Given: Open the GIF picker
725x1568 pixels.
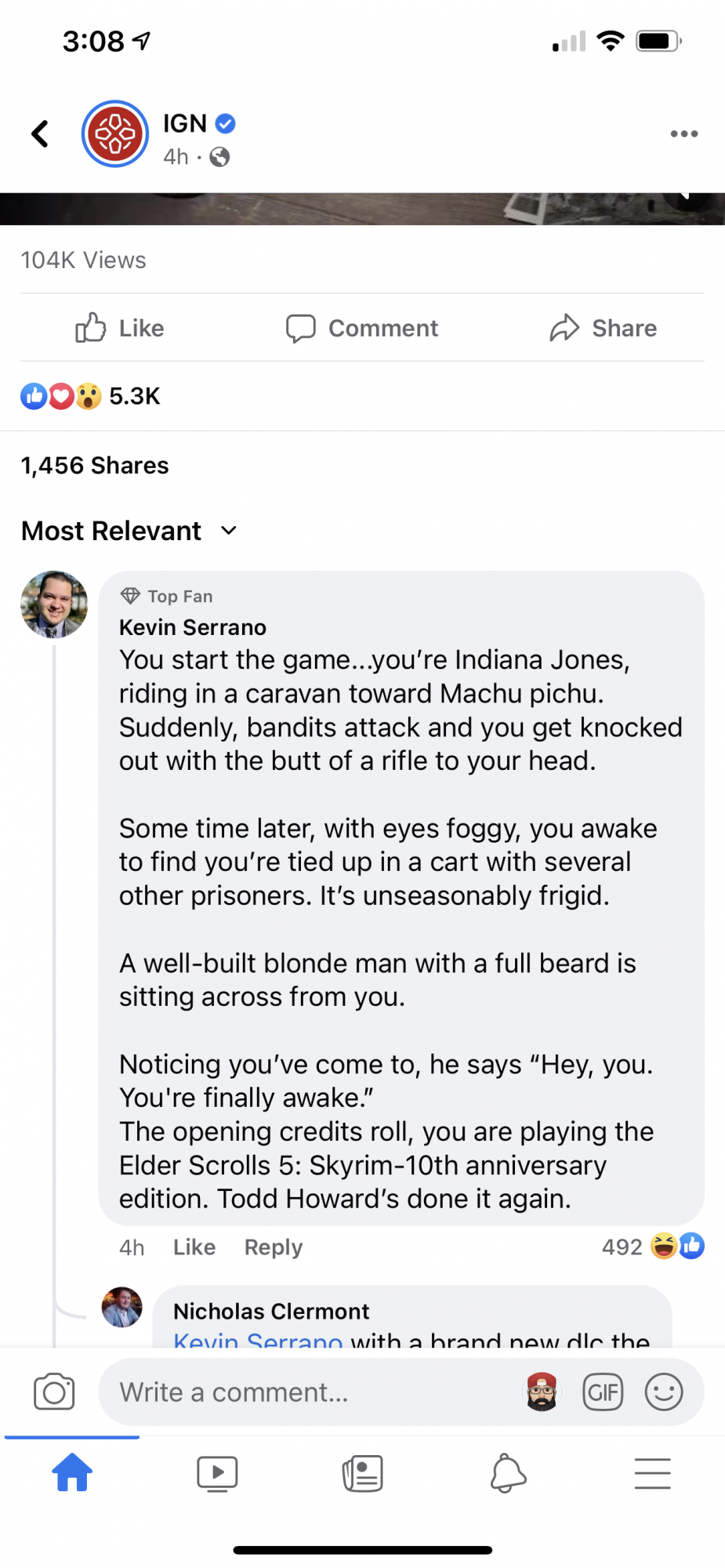Looking at the screenshot, I should click(x=603, y=1392).
